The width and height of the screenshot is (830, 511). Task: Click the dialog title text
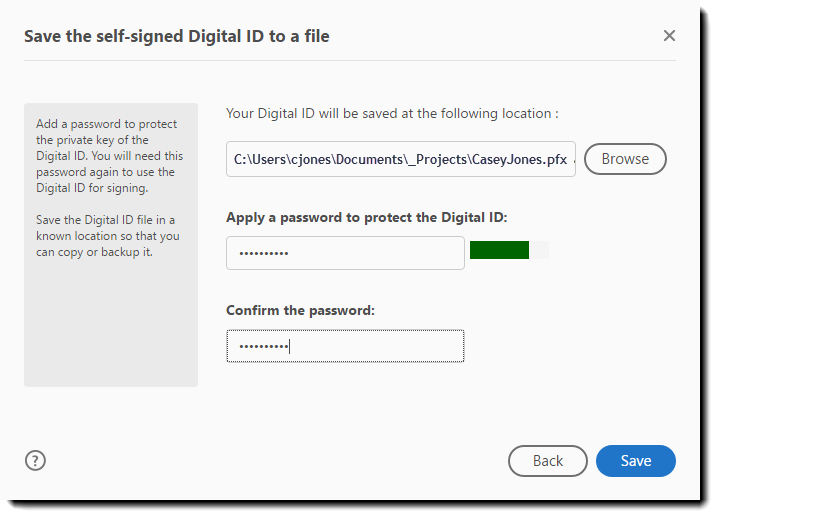click(x=177, y=36)
